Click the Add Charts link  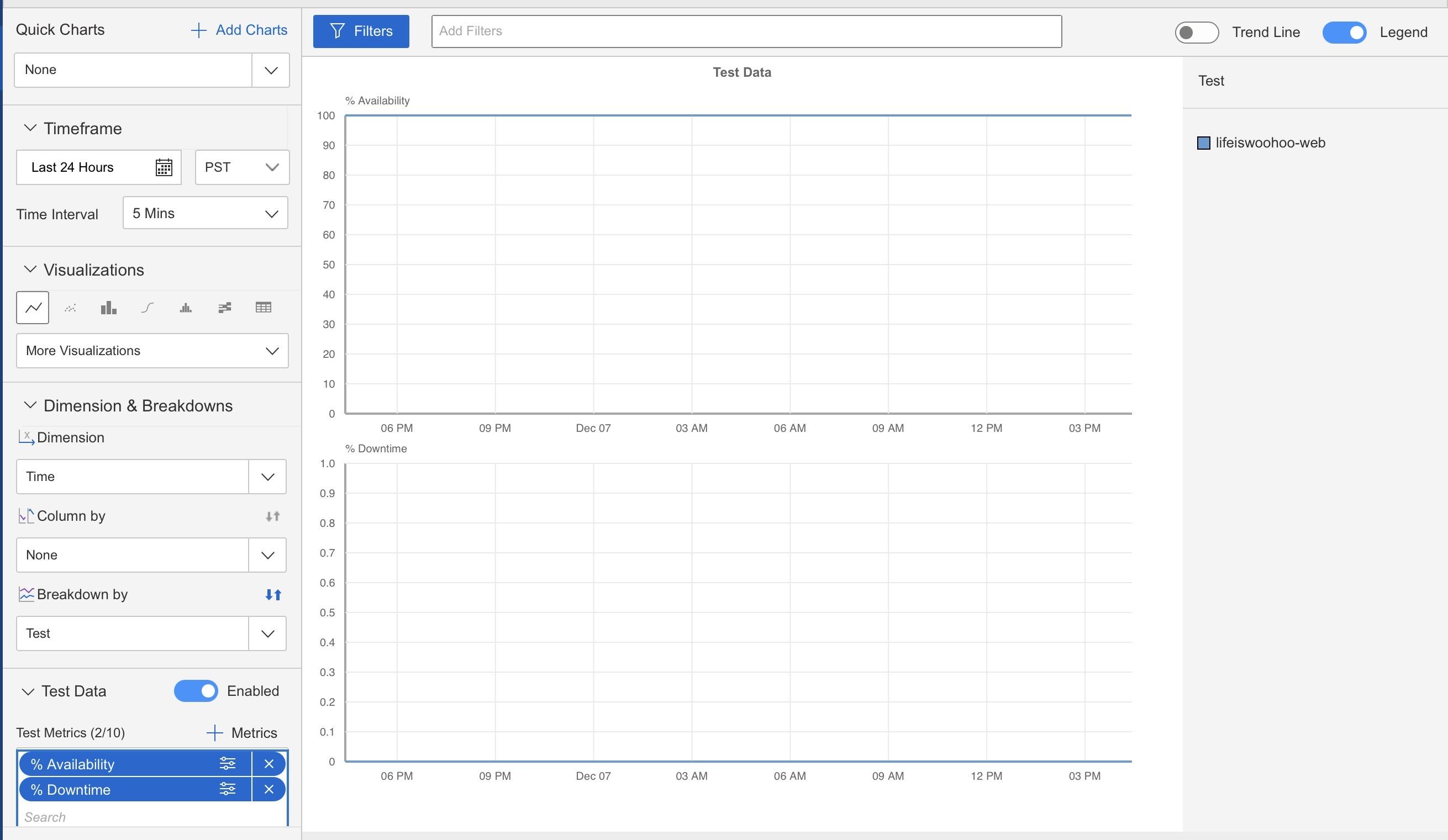pyautogui.click(x=239, y=30)
